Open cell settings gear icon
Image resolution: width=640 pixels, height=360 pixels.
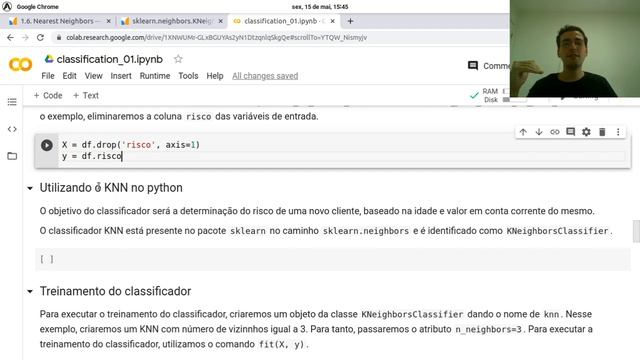pyautogui.click(x=586, y=132)
